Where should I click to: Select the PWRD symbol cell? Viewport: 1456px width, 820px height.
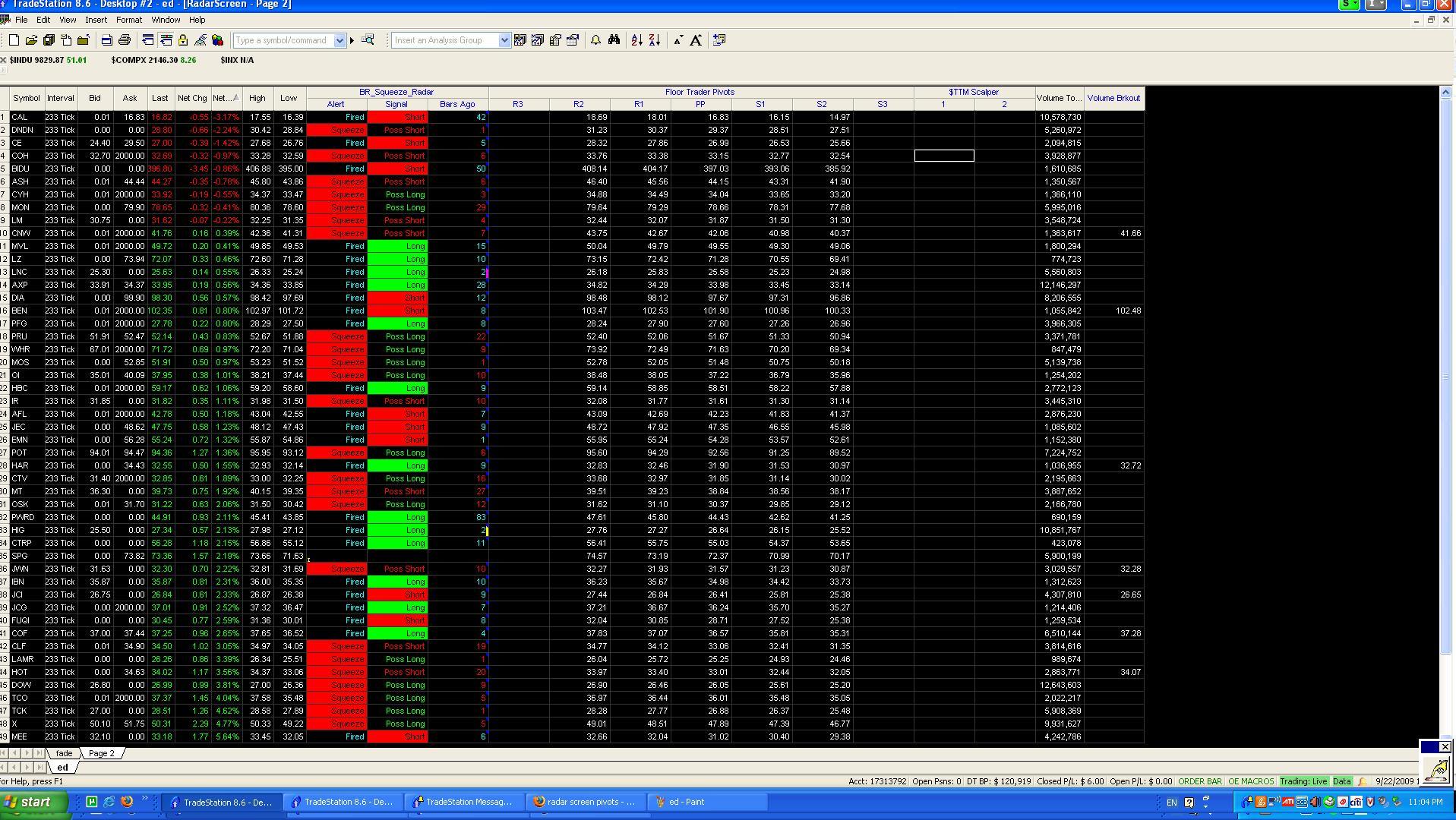pyautogui.click(x=27, y=517)
